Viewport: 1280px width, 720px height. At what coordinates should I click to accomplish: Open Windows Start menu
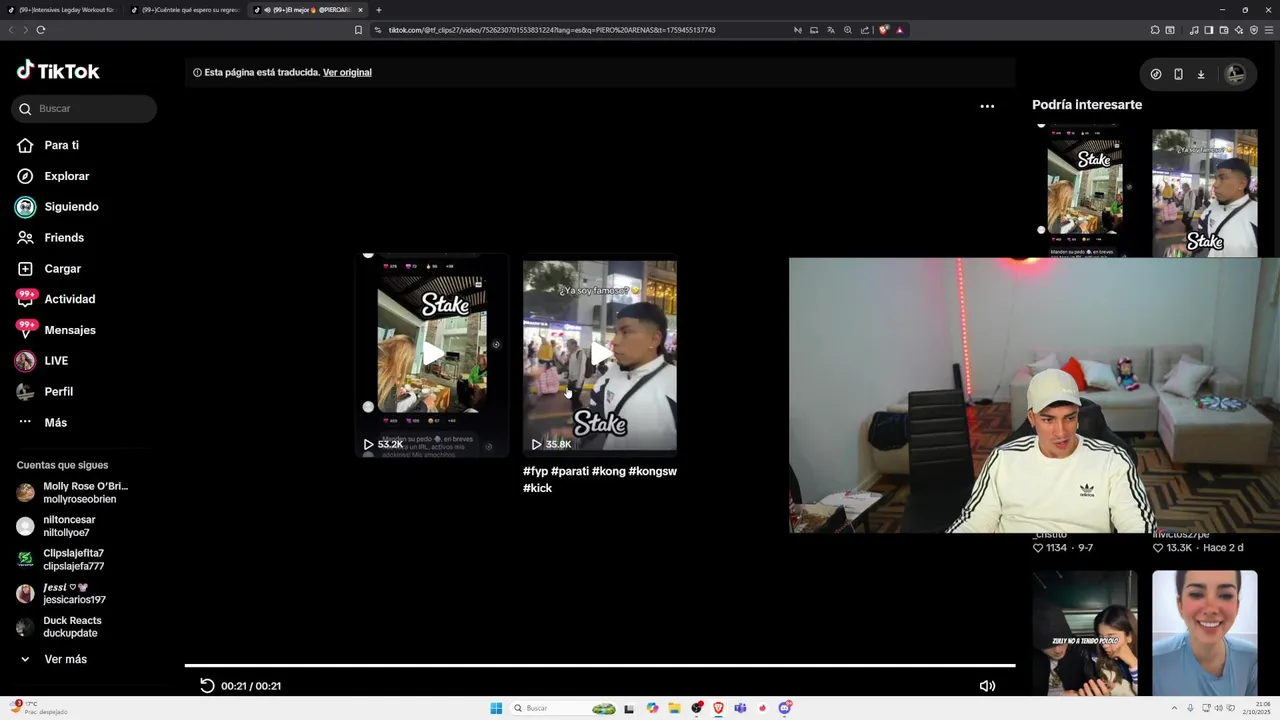coord(496,708)
